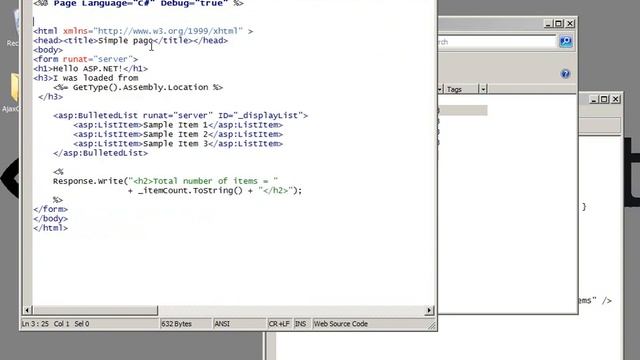Click the search box in the back window

point(497,42)
